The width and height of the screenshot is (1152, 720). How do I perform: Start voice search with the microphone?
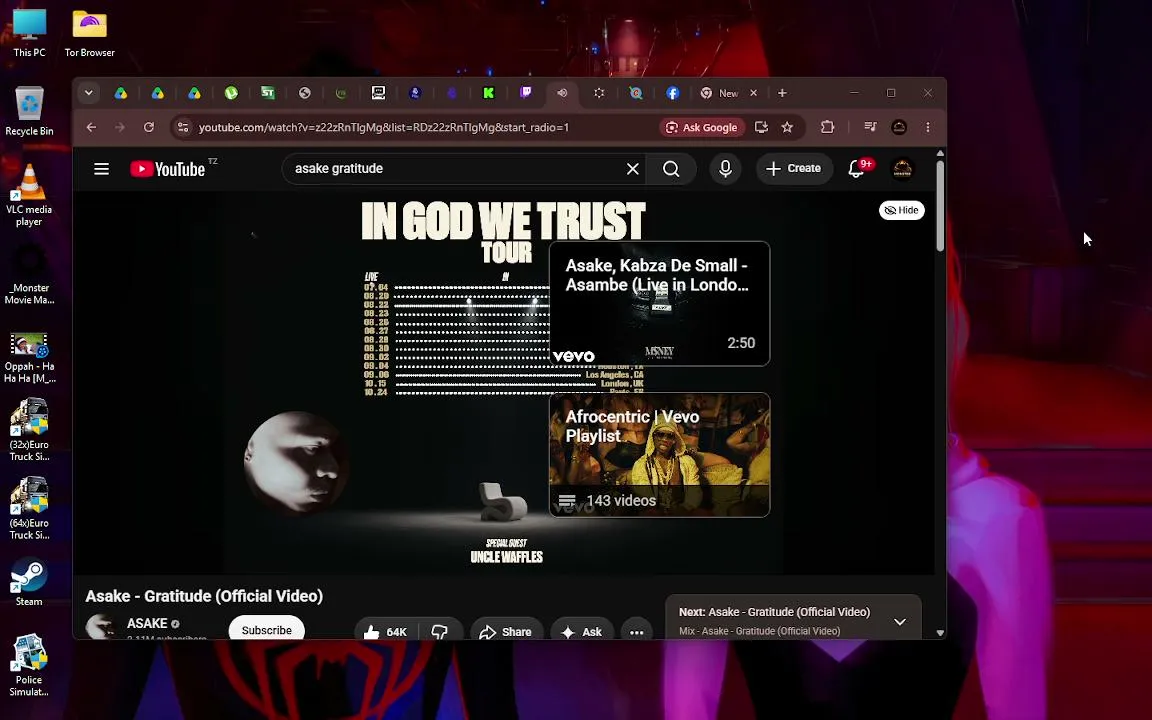(x=725, y=169)
